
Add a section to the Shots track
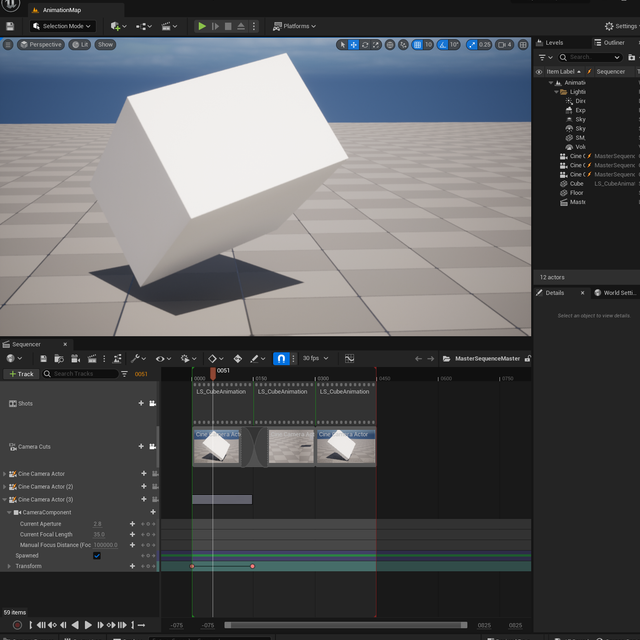[141, 403]
